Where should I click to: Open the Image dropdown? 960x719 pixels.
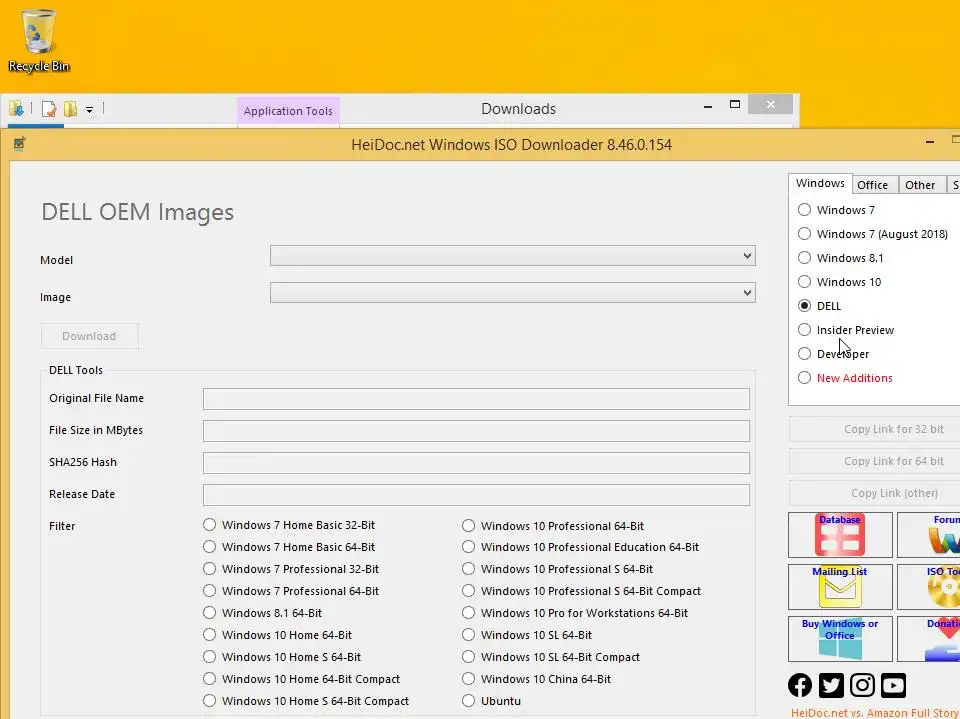[512, 293]
